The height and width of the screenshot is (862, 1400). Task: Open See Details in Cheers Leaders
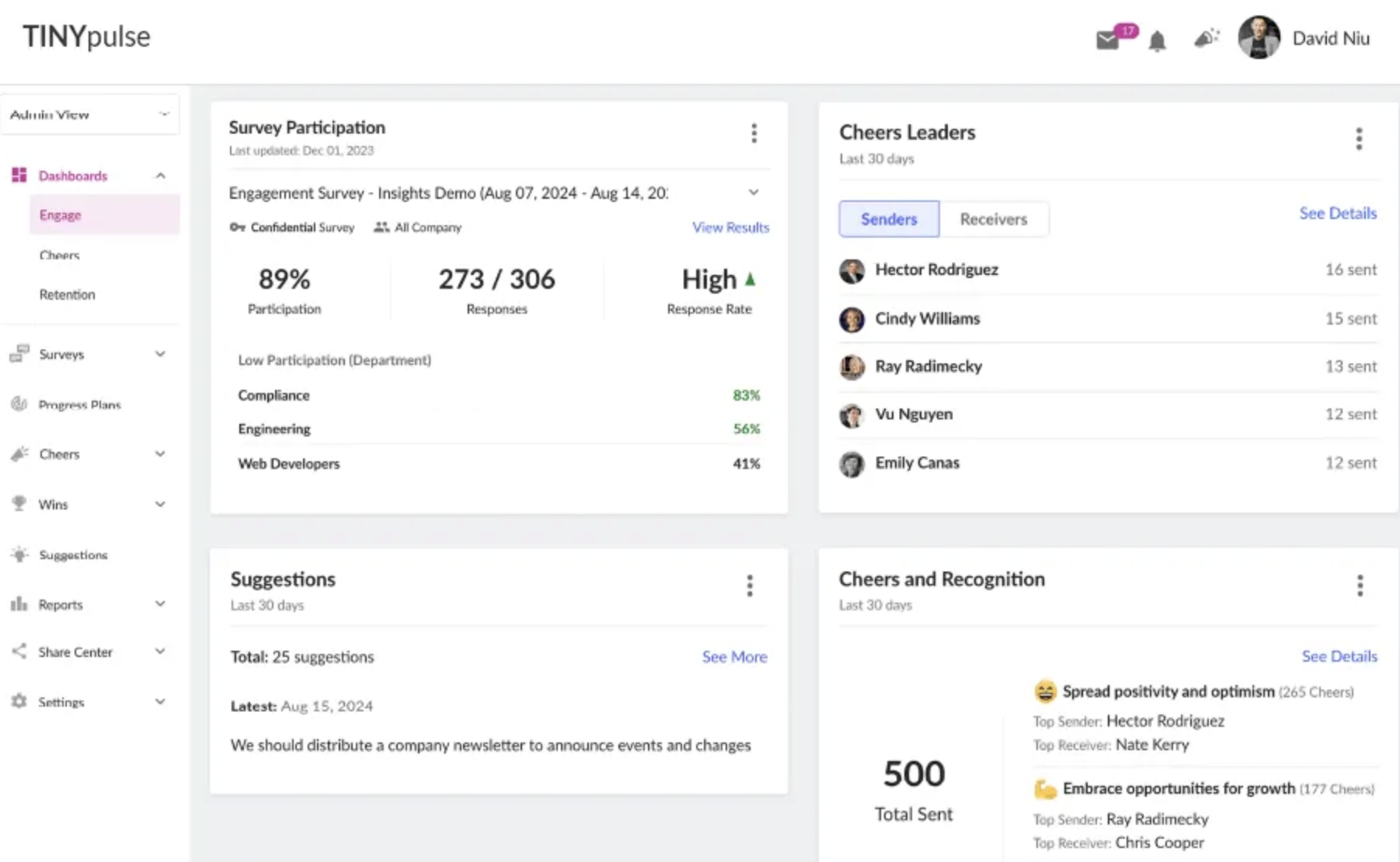point(1337,213)
